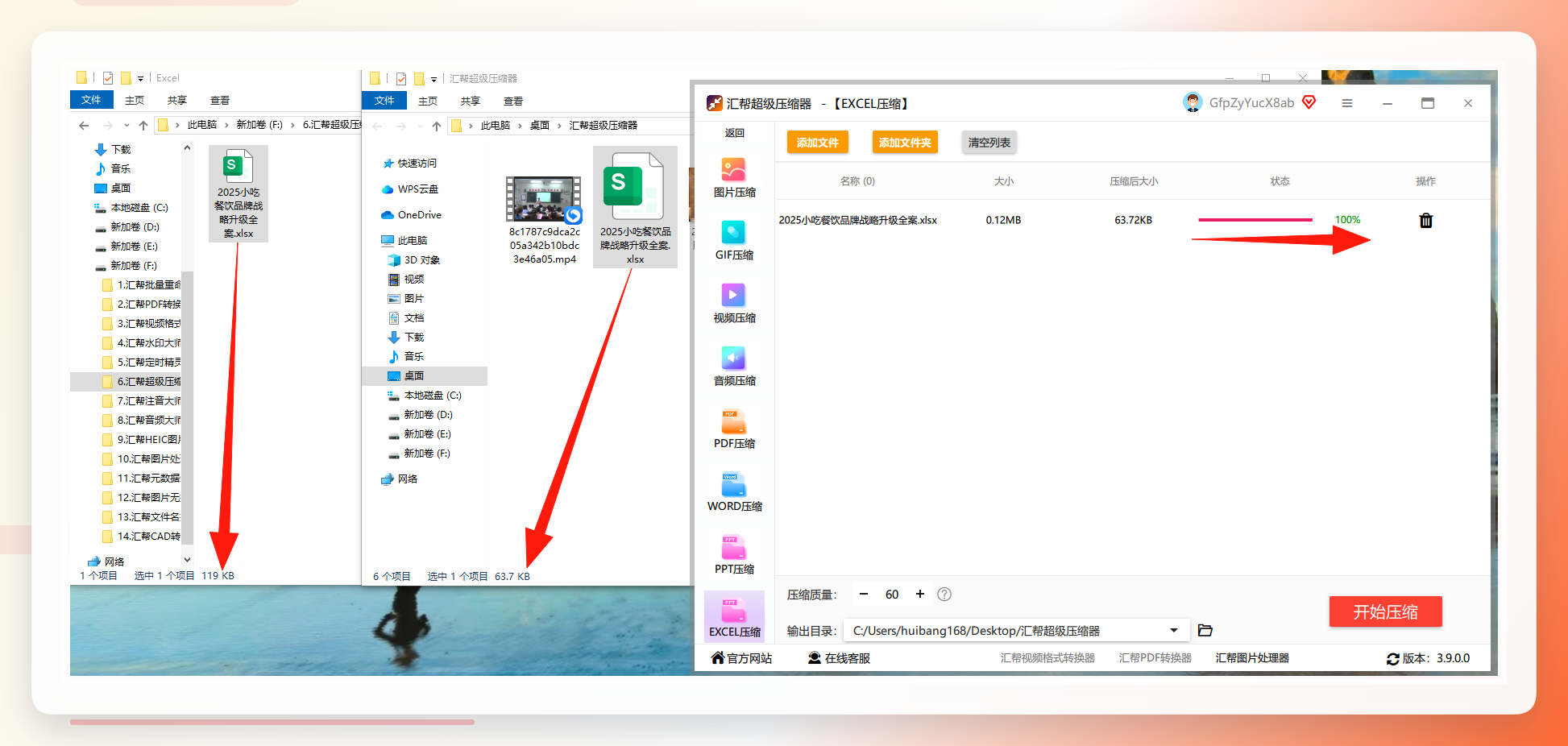Click the 压缩后大小 column header
Viewport: 1568px width, 746px height.
(1134, 181)
